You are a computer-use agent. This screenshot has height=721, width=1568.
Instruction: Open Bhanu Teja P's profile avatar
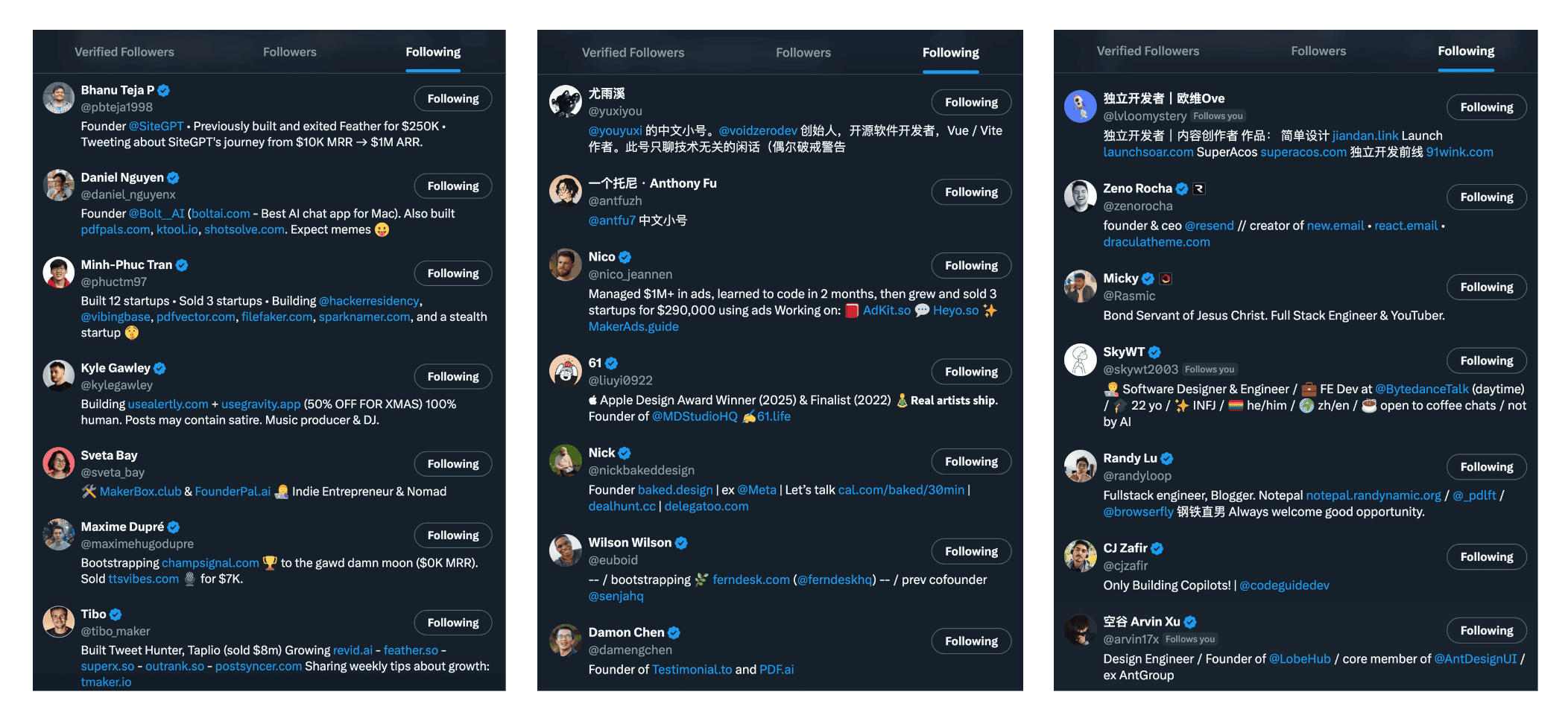click(58, 98)
